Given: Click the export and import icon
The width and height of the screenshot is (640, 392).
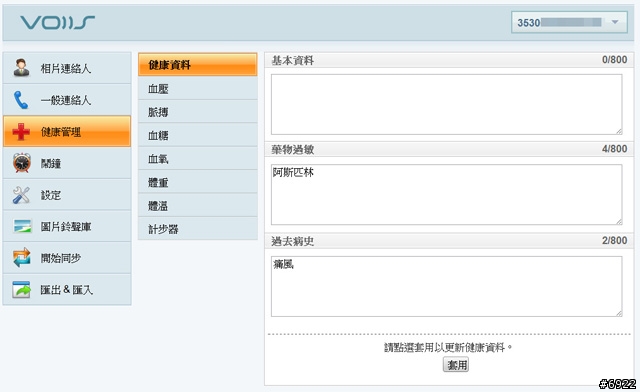Looking at the screenshot, I should point(21,289).
